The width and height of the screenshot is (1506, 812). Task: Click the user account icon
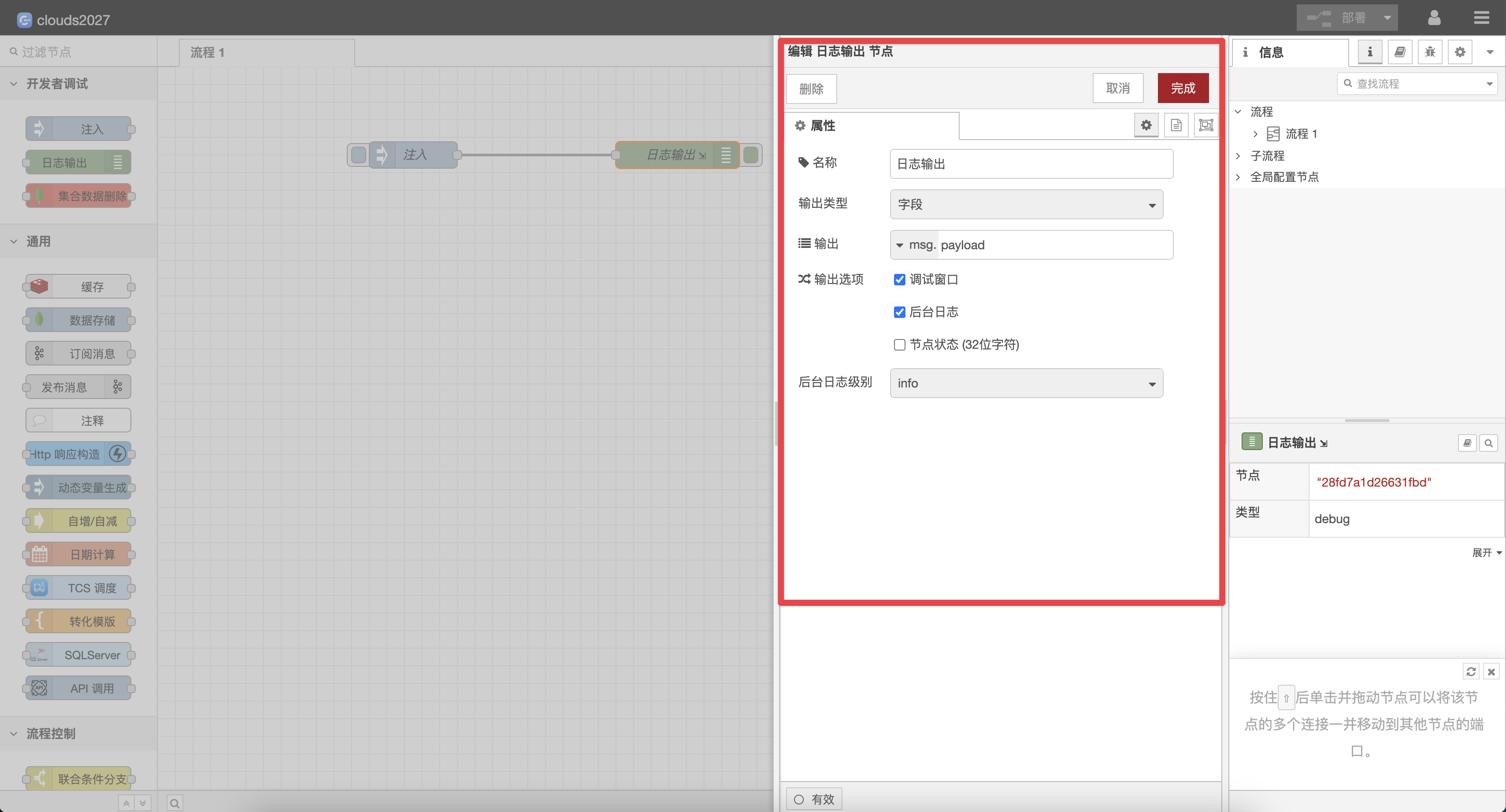pyautogui.click(x=1433, y=18)
